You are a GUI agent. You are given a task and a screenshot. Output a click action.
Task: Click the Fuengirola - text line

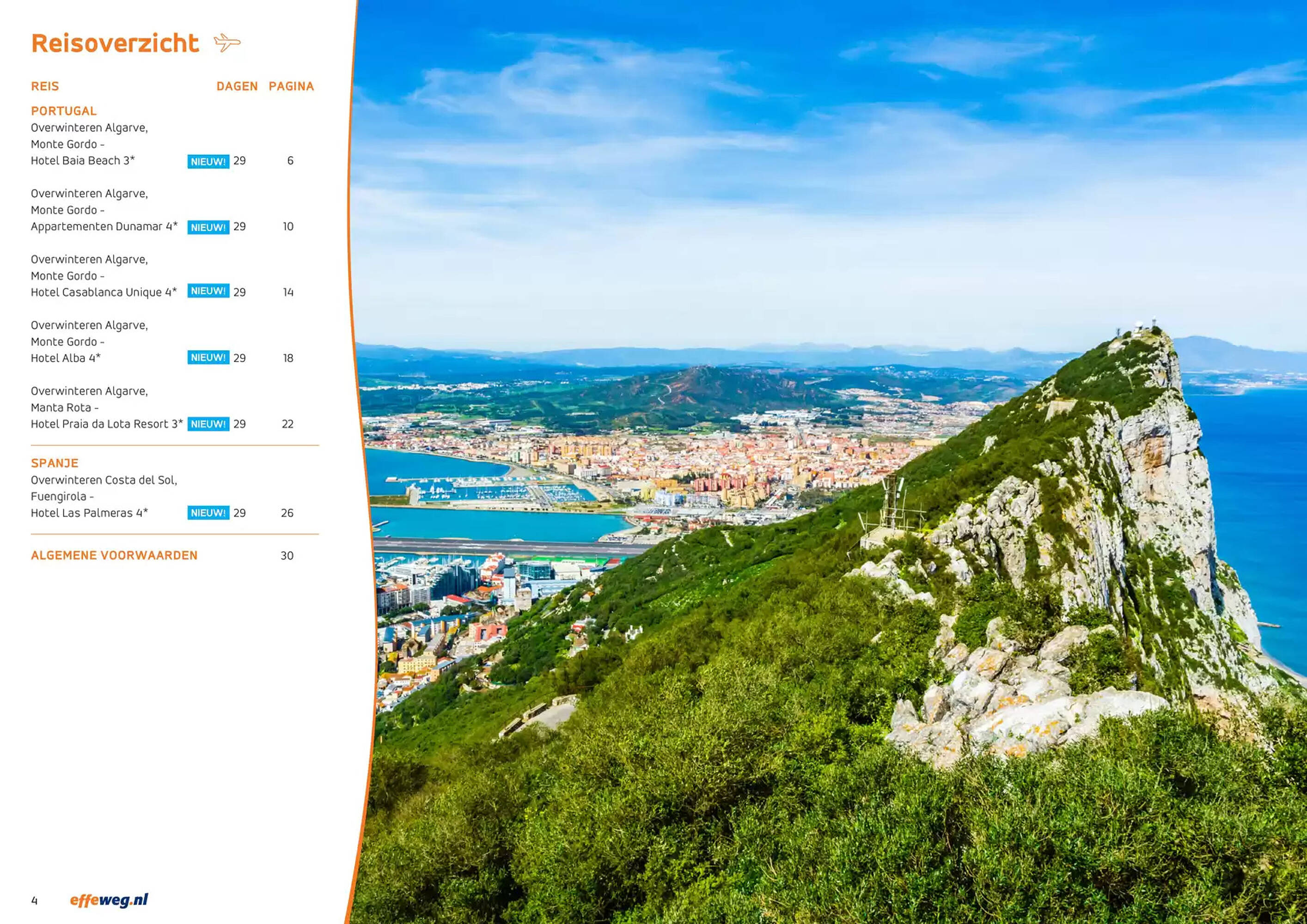pyautogui.click(x=62, y=497)
